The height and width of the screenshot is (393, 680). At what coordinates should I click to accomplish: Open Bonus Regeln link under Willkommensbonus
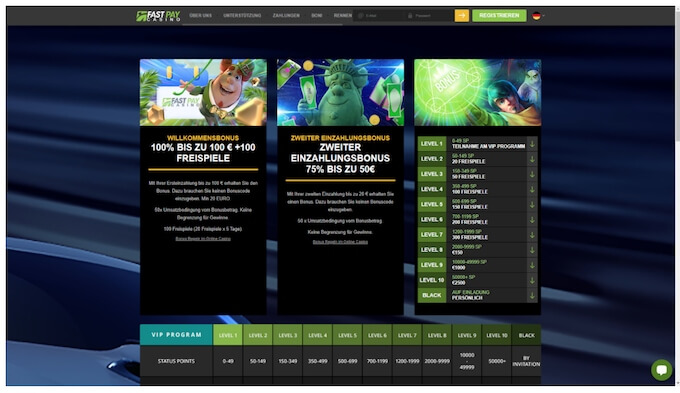[x=203, y=239]
